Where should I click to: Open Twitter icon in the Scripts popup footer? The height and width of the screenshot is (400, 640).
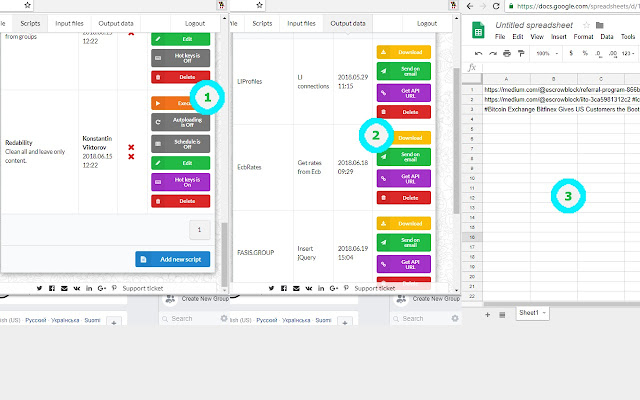[39, 288]
